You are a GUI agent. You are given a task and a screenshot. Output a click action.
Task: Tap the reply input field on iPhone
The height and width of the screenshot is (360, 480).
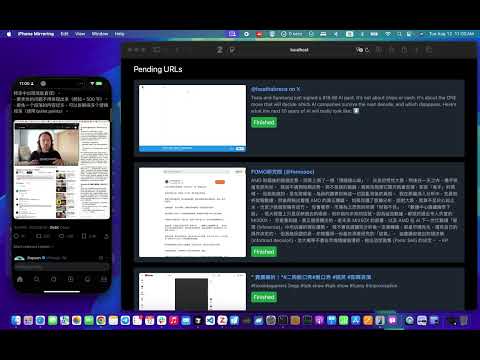coord(62,267)
